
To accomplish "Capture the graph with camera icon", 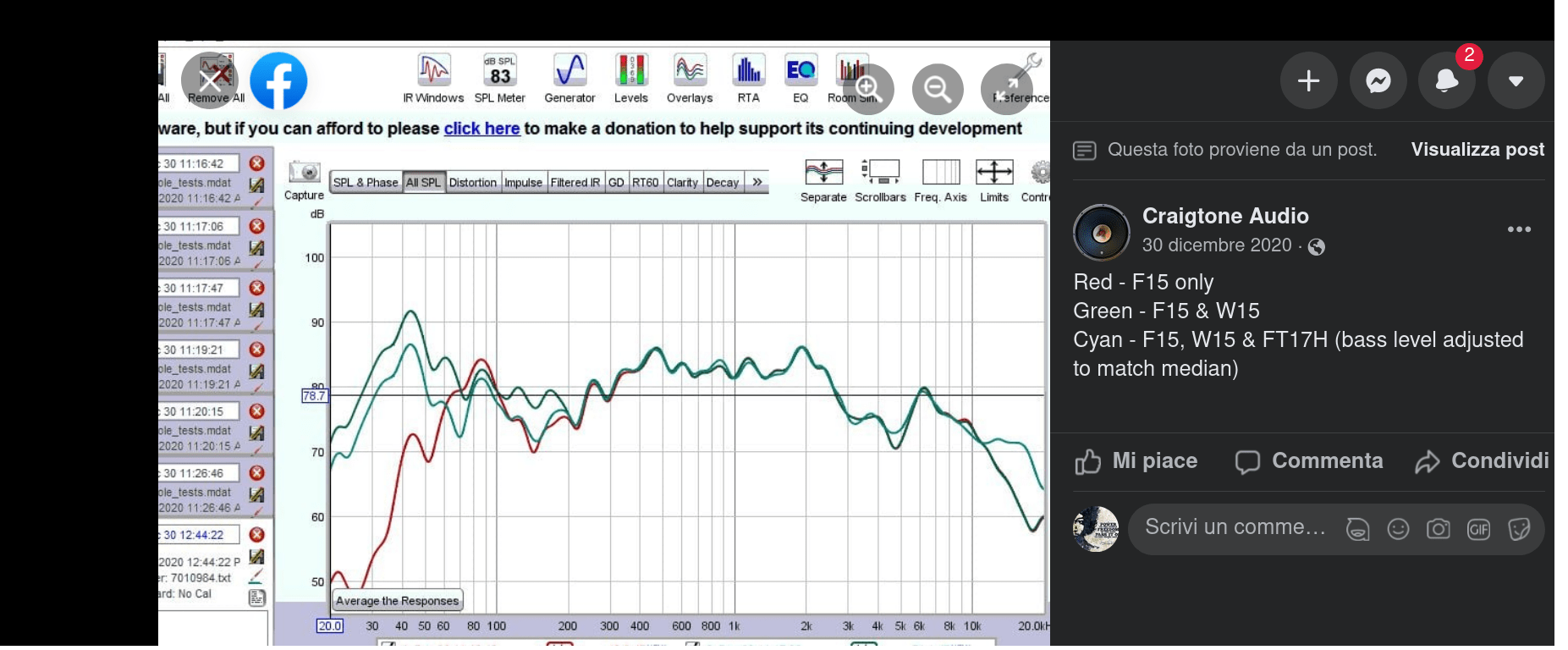I will 304,180.
